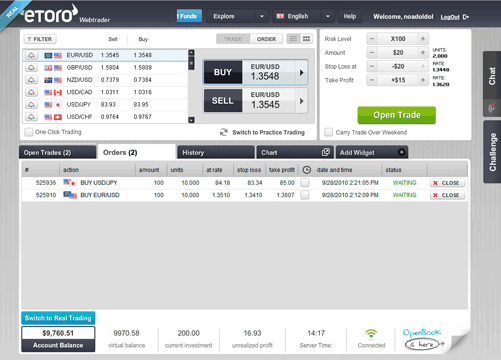Image resolution: width=501 pixels, height=360 pixels.
Task: Click the bell alert icon for NZD/USD
Action: (31, 80)
